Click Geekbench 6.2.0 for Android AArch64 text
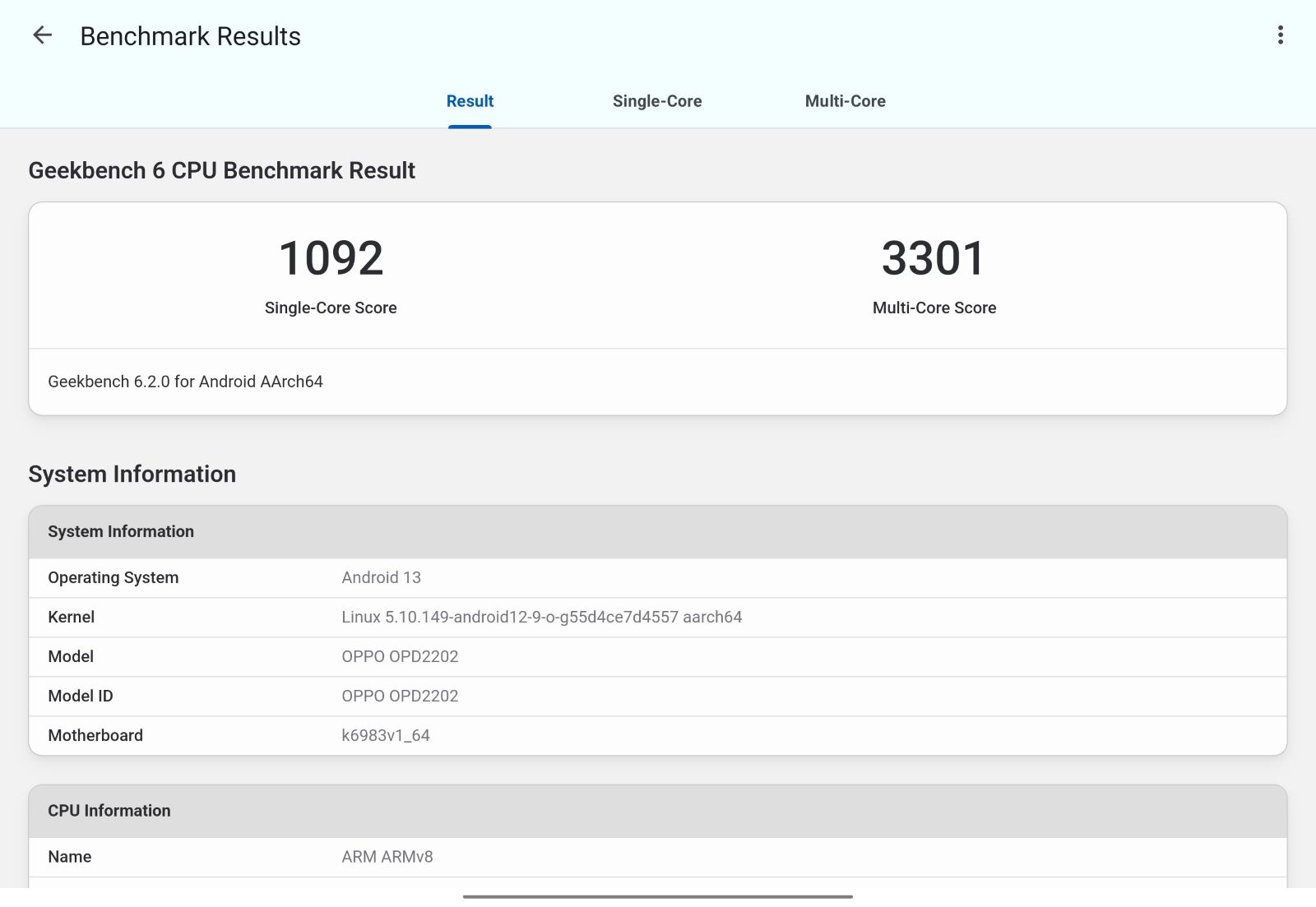1316x907 pixels. pyautogui.click(x=185, y=382)
